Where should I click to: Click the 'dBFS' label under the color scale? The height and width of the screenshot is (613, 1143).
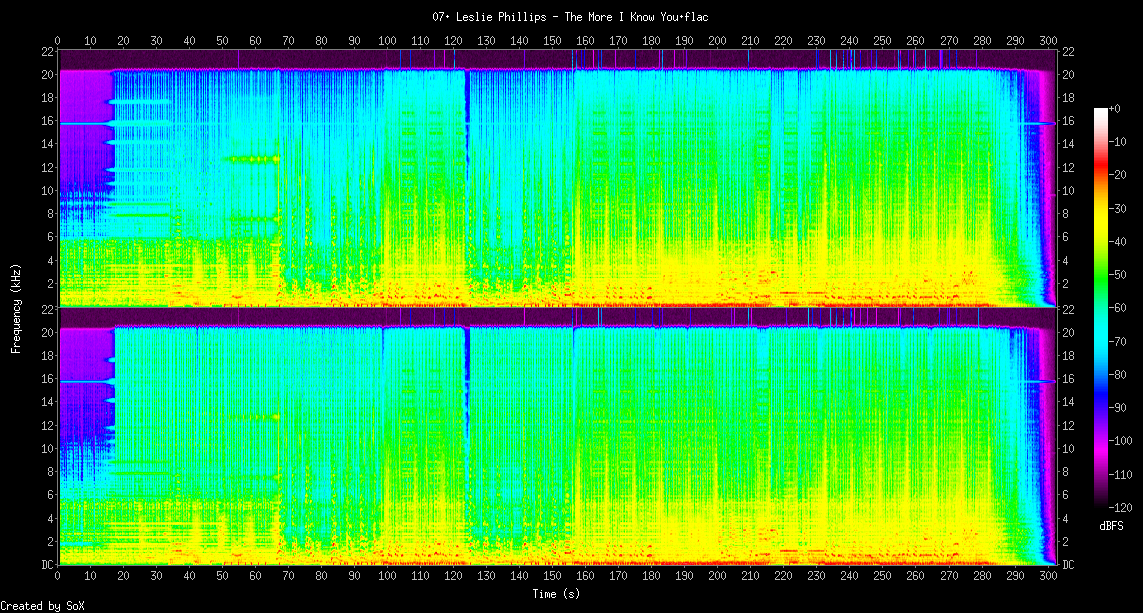click(1112, 525)
